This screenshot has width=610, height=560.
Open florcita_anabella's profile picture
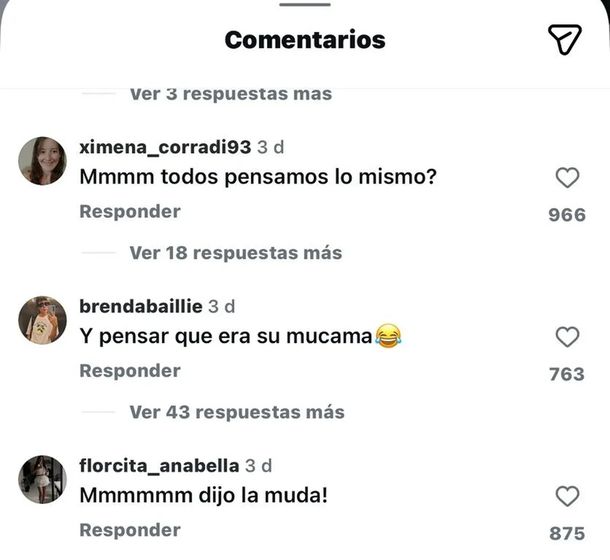pos(42,479)
